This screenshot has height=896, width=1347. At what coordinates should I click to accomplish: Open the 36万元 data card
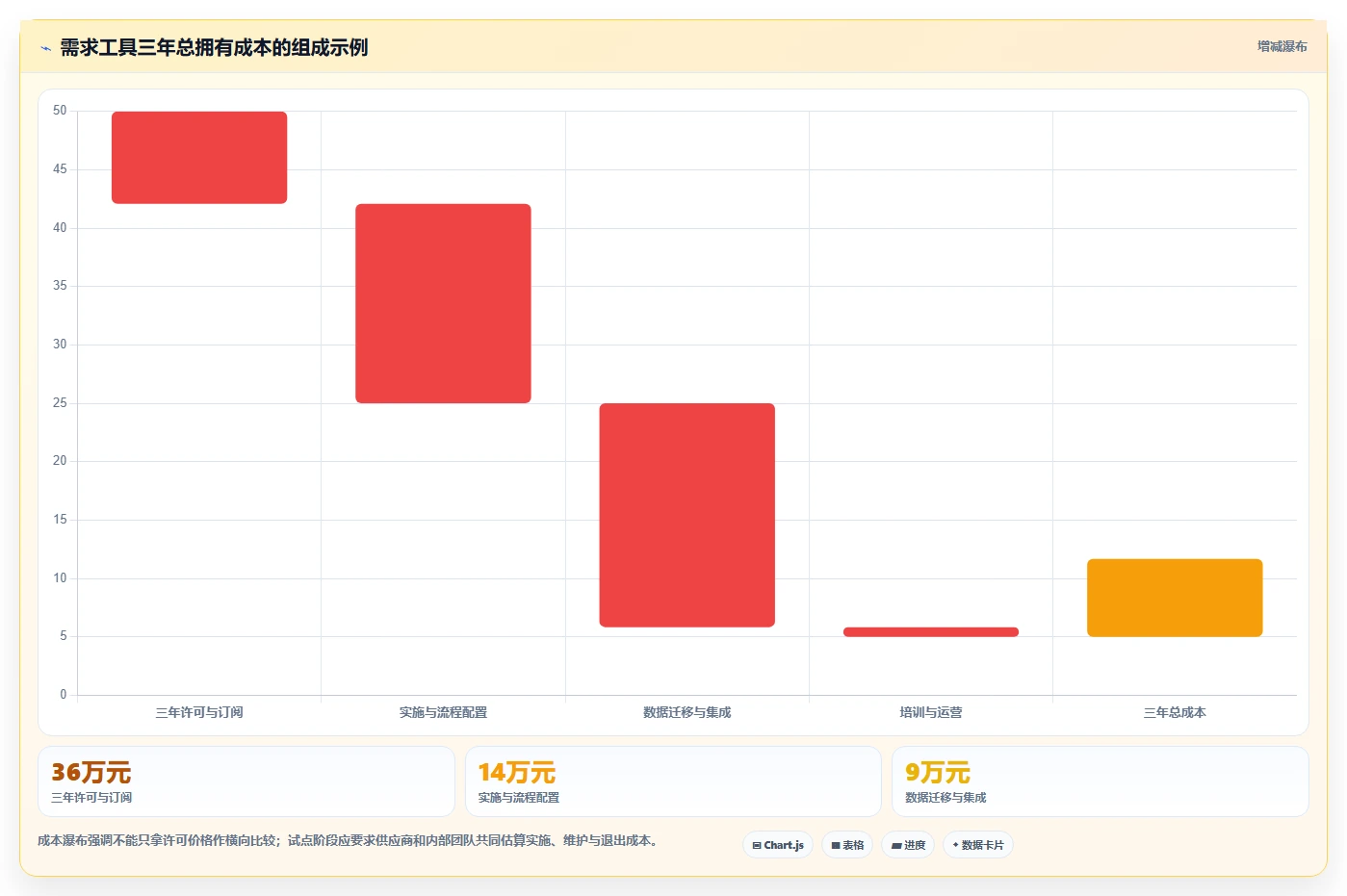[246, 781]
